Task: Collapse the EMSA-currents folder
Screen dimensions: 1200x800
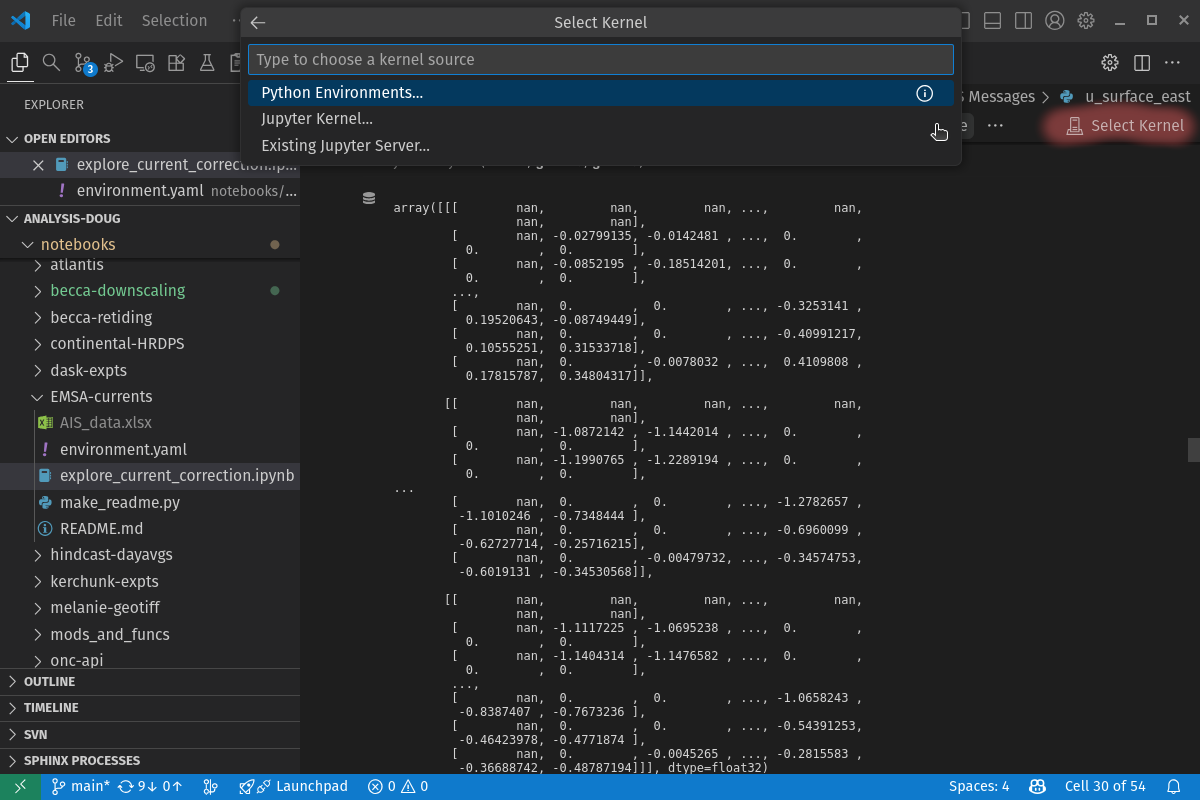Action: click(101, 397)
